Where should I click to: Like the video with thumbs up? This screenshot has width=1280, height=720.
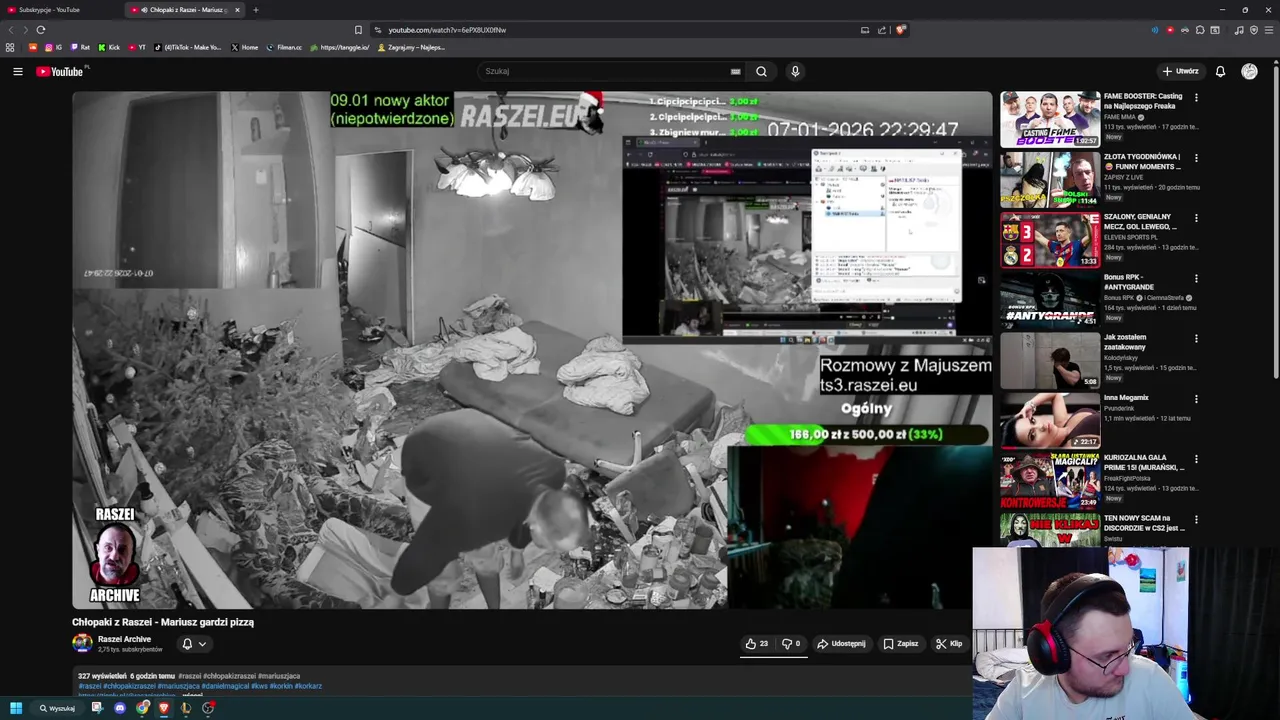click(757, 644)
